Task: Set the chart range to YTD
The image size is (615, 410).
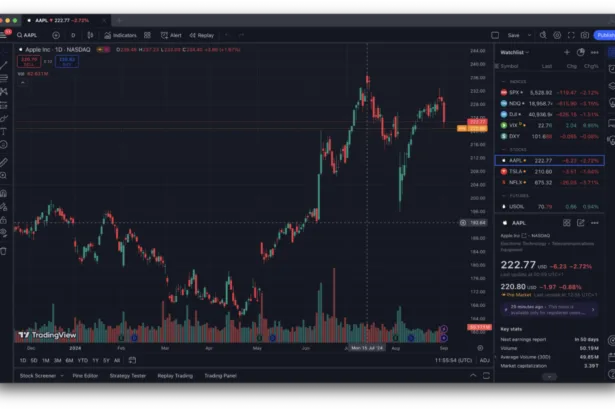Action: coord(82,360)
